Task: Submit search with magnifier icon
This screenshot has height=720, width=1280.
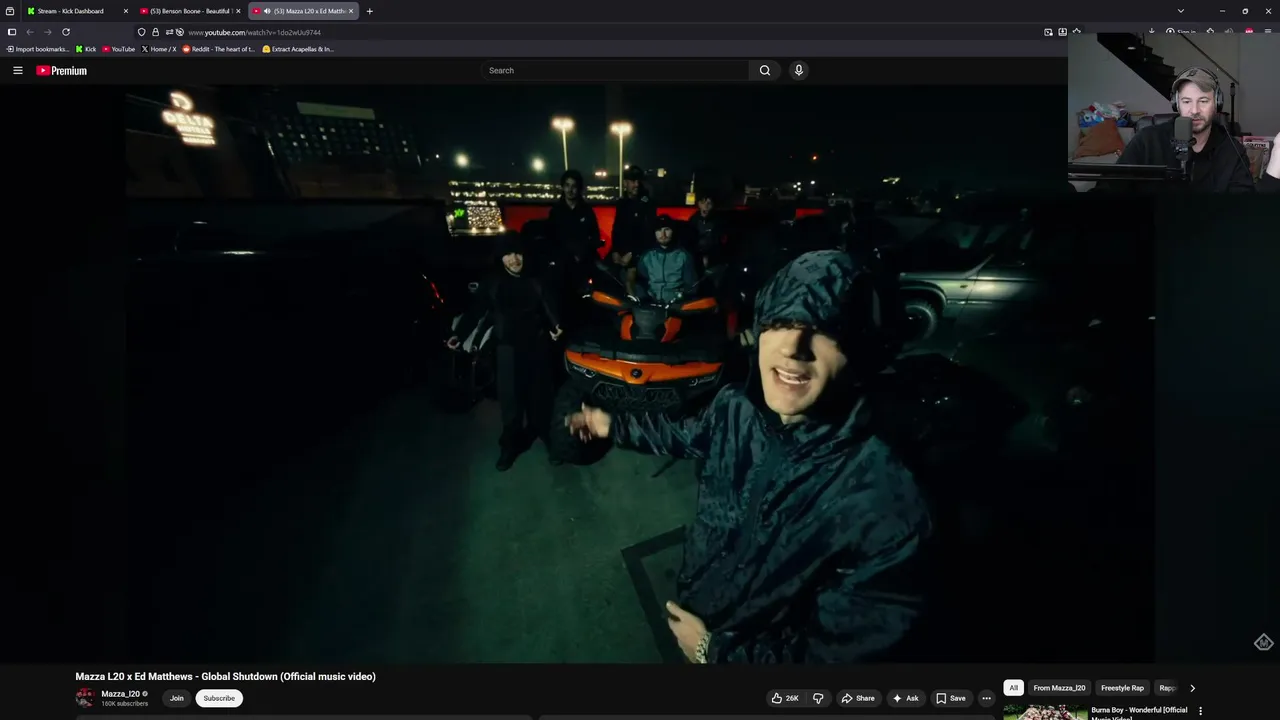Action: pos(765,70)
